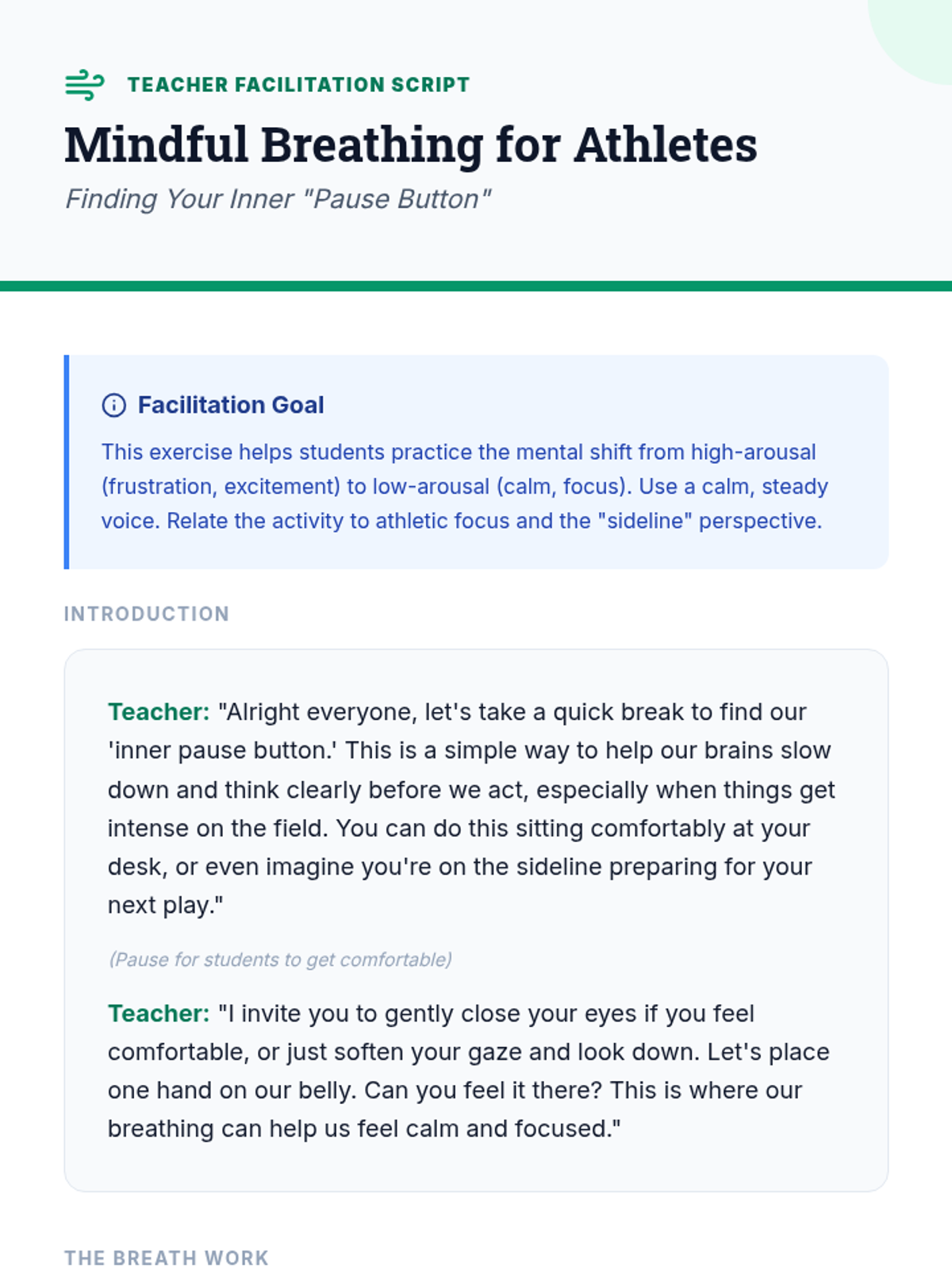Click the info circle icon beside Facilitation Goal

(x=114, y=406)
